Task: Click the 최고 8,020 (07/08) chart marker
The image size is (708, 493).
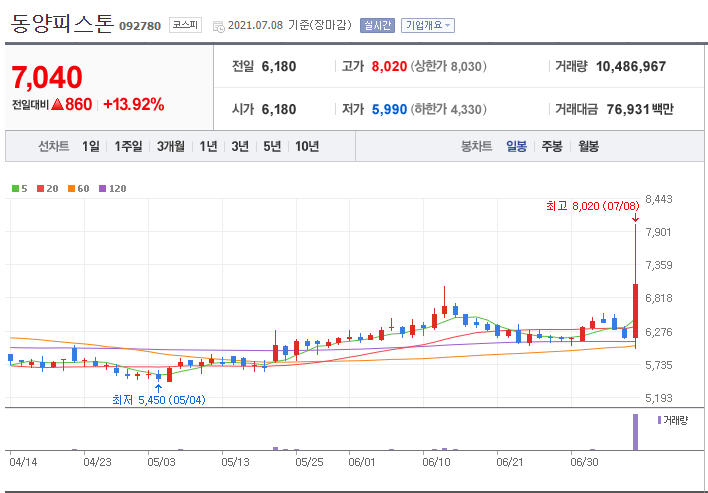Action: pyautogui.click(x=592, y=206)
